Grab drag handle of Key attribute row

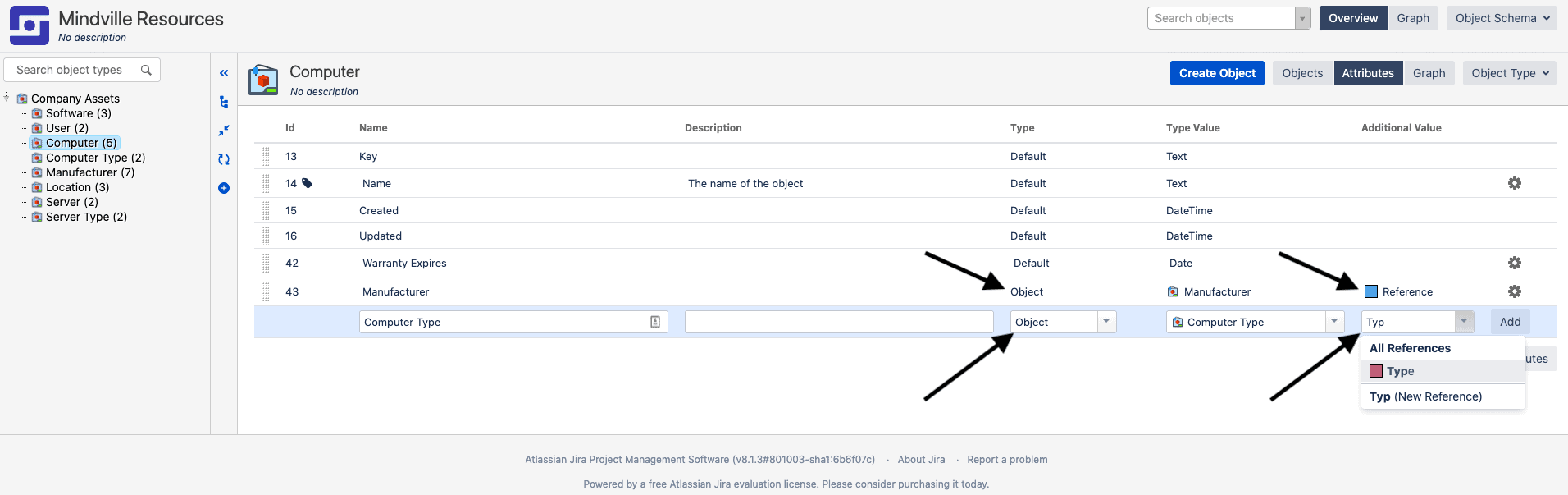(x=266, y=156)
